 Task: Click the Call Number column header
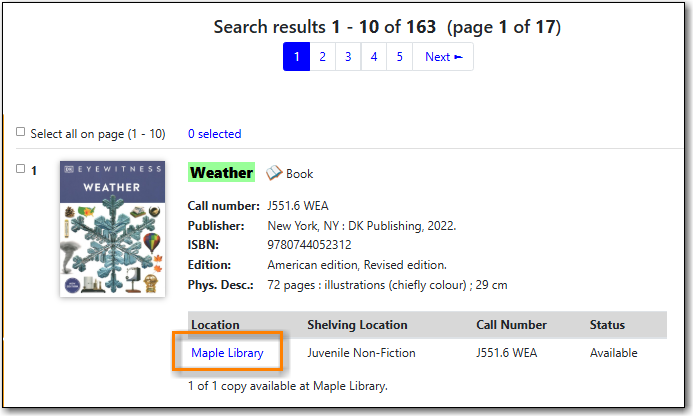(511, 325)
